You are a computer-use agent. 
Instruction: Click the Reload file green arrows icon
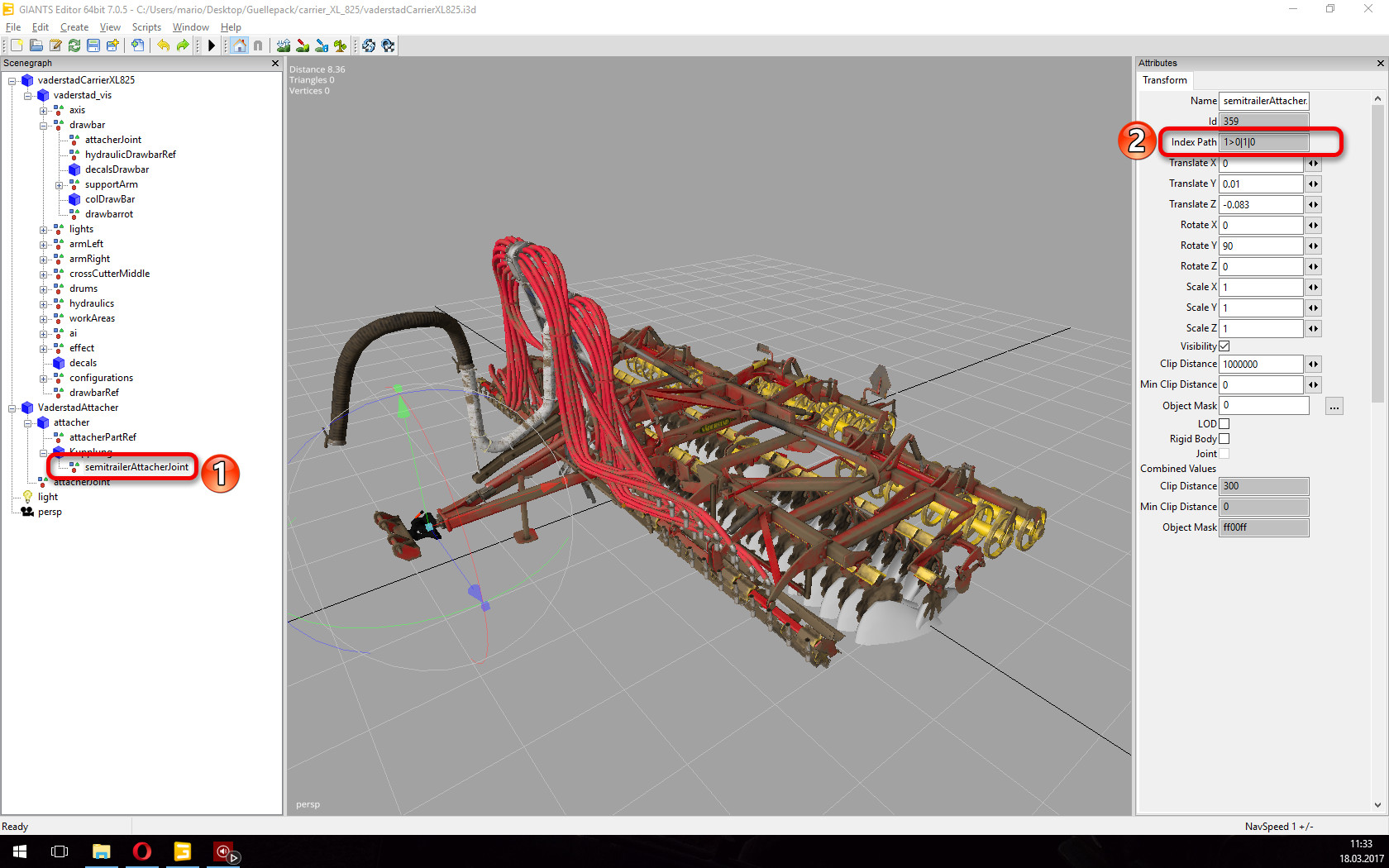pos(74,45)
